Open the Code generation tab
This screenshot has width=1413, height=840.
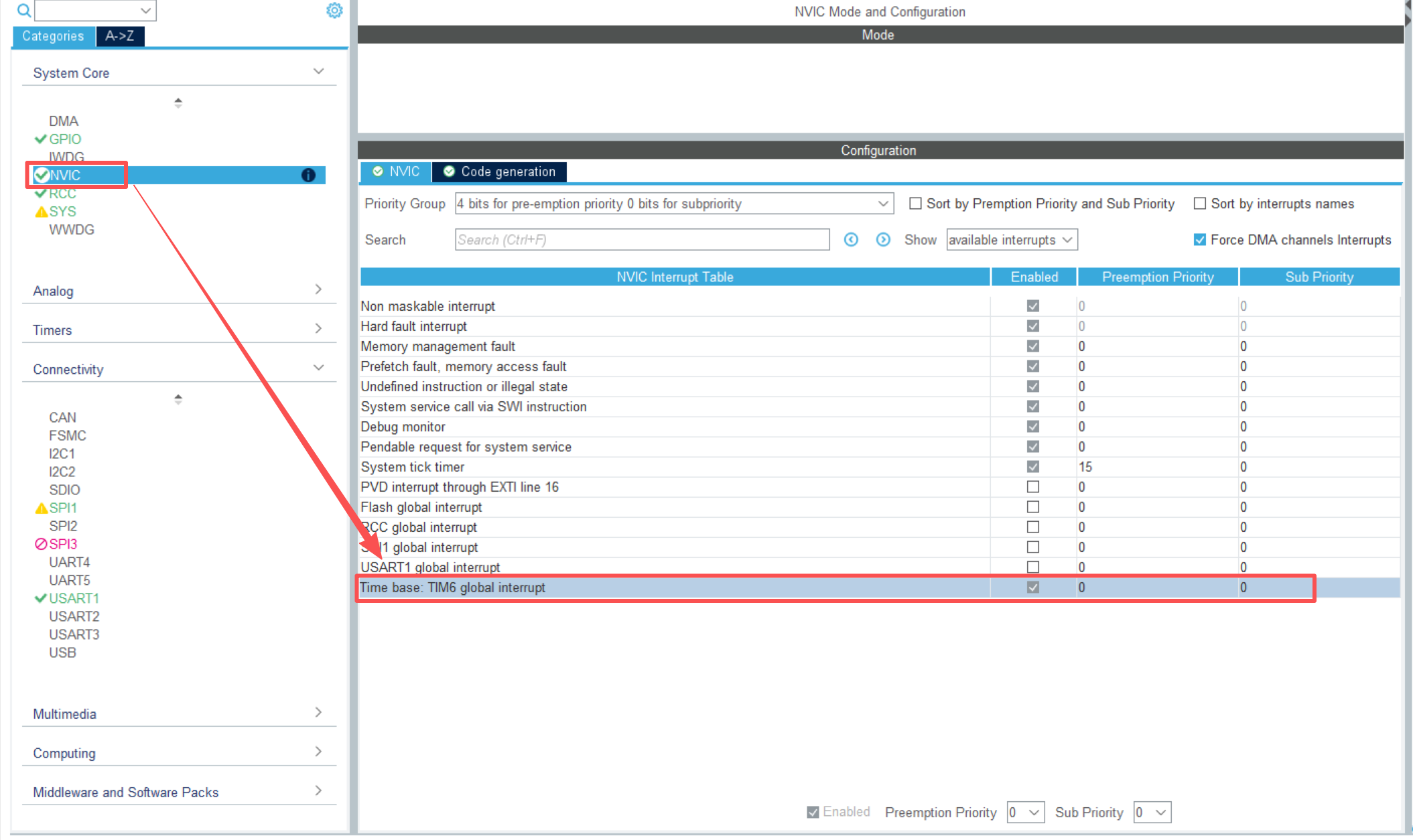[x=500, y=171]
